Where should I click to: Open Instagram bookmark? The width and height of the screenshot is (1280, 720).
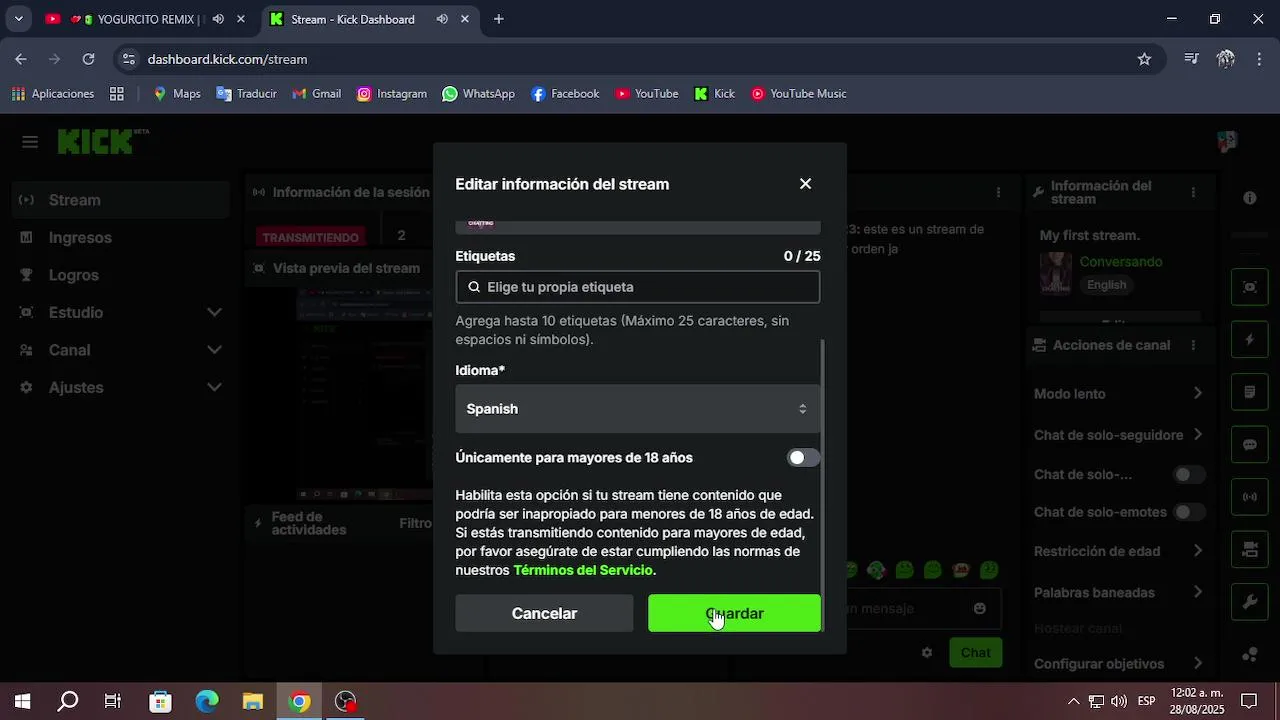pyautogui.click(x=392, y=94)
